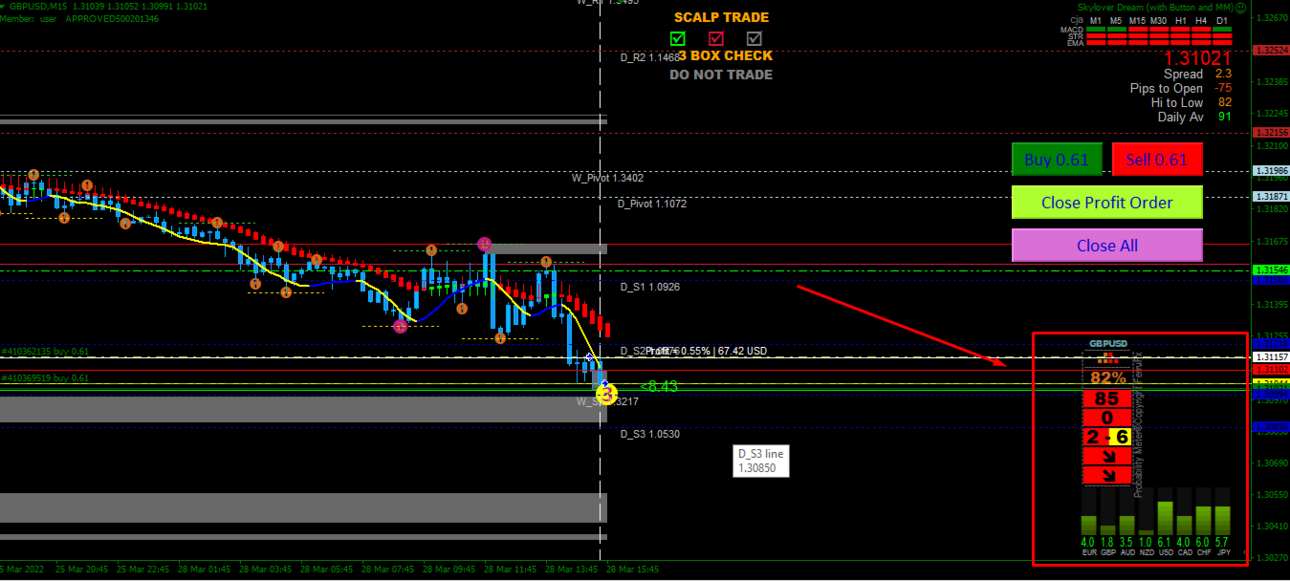
Task: Toggle the gray scalp trade checkbox
Action: coord(754,38)
